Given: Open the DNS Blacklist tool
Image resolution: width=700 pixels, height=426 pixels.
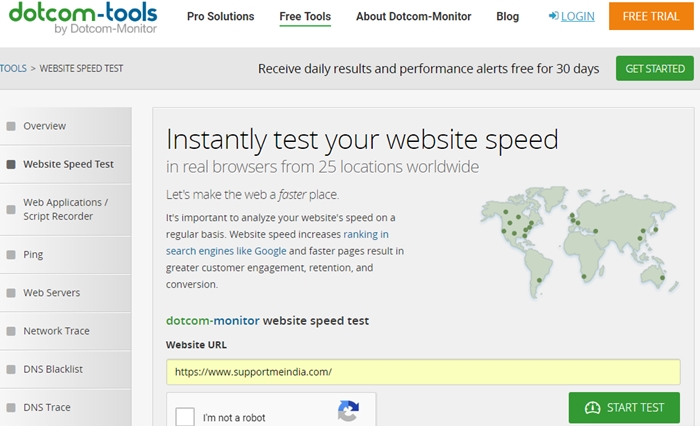Looking at the screenshot, I should point(66,369).
